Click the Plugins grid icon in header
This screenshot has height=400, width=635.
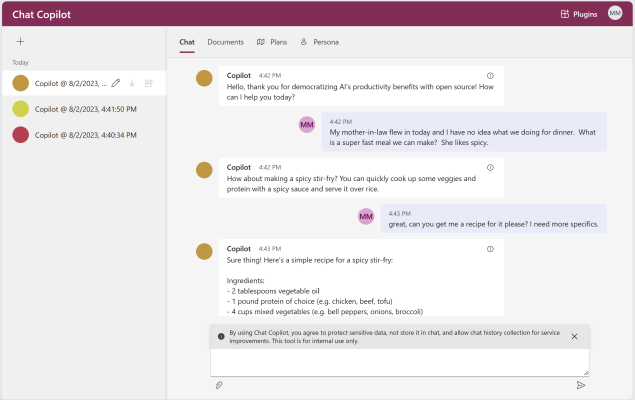tap(565, 14)
